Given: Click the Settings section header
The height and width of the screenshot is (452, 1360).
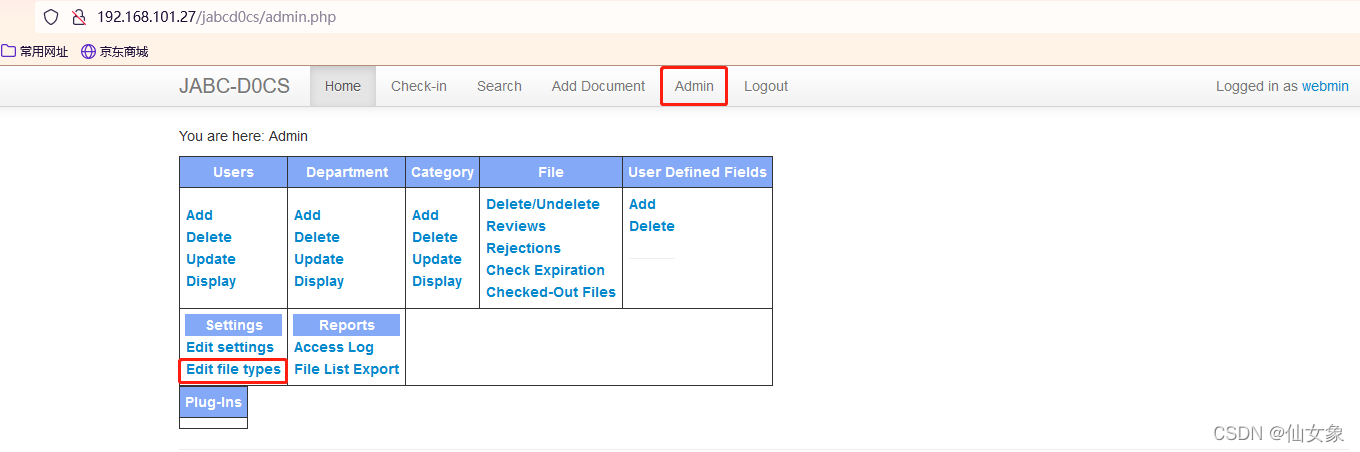Looking at the screenshot, I should click(234, 325).
